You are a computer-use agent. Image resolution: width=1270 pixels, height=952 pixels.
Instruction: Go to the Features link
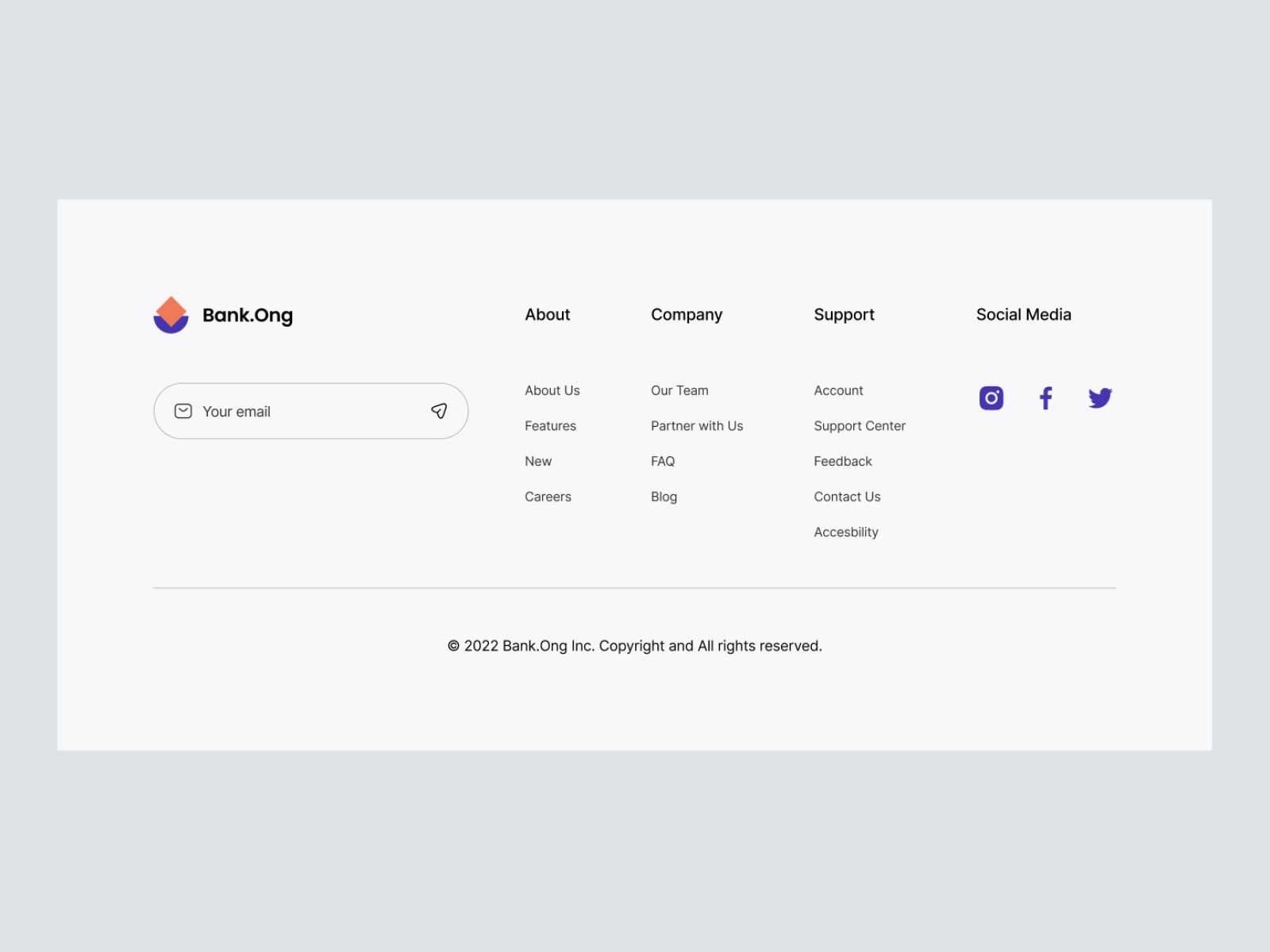(550, 426)
